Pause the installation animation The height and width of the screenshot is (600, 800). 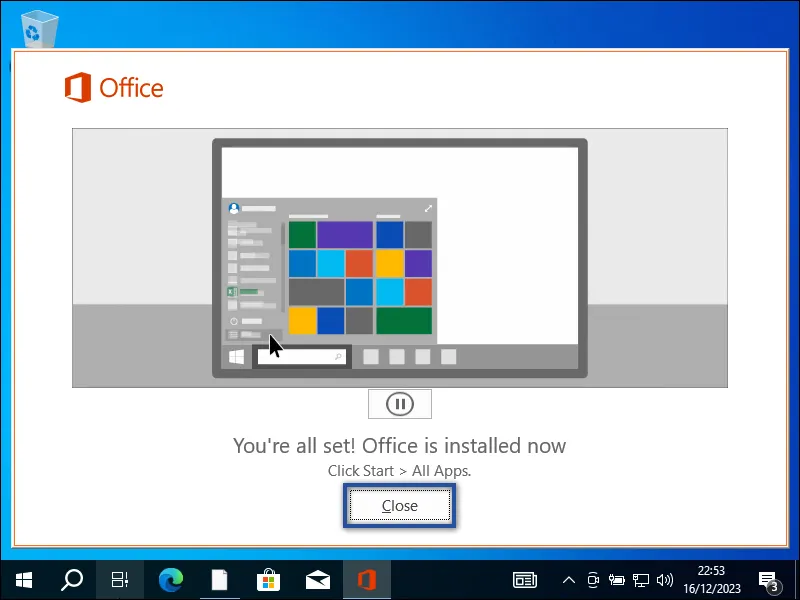coord(399,403)
